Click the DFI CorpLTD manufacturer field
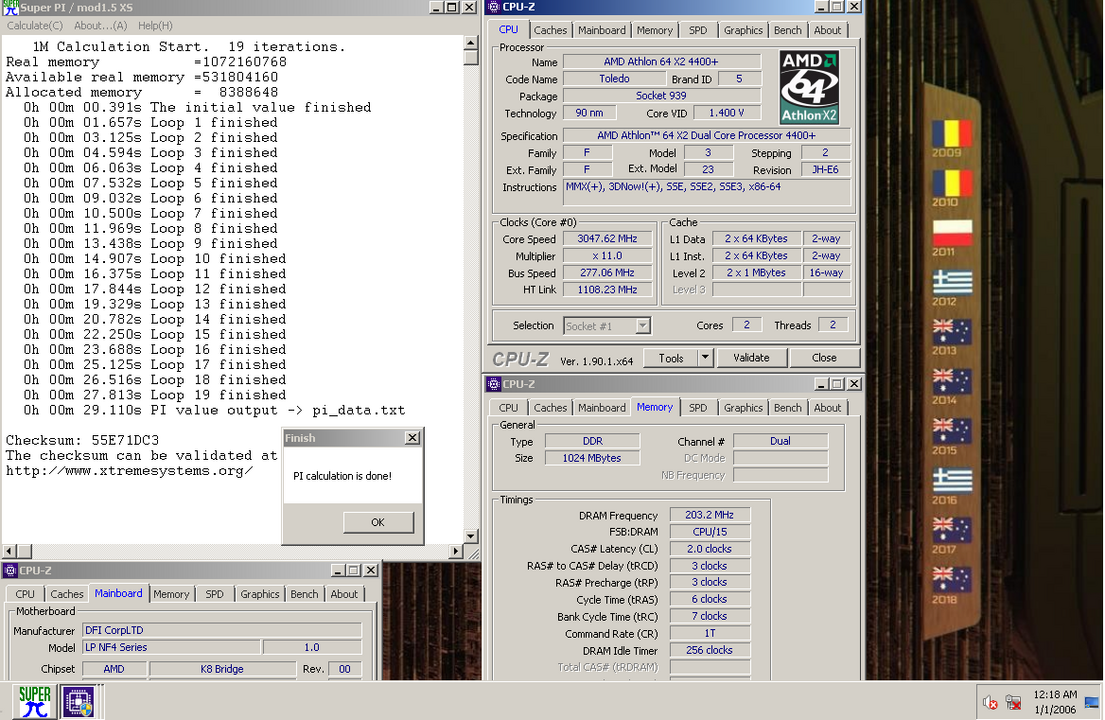Viewport: 1105px width, 720px height. click(x=222, y=631)
